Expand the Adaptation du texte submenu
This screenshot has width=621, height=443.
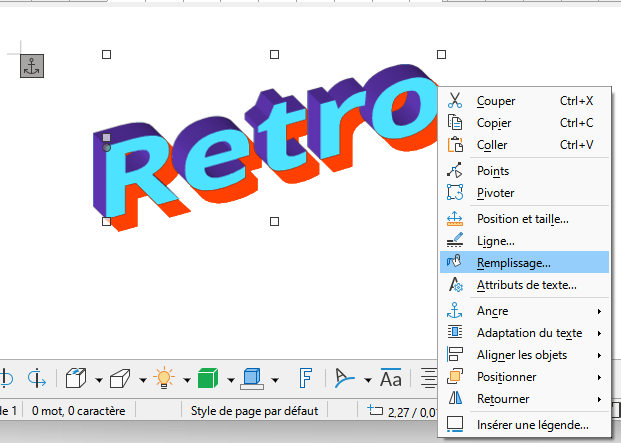(x=524, y=333)
